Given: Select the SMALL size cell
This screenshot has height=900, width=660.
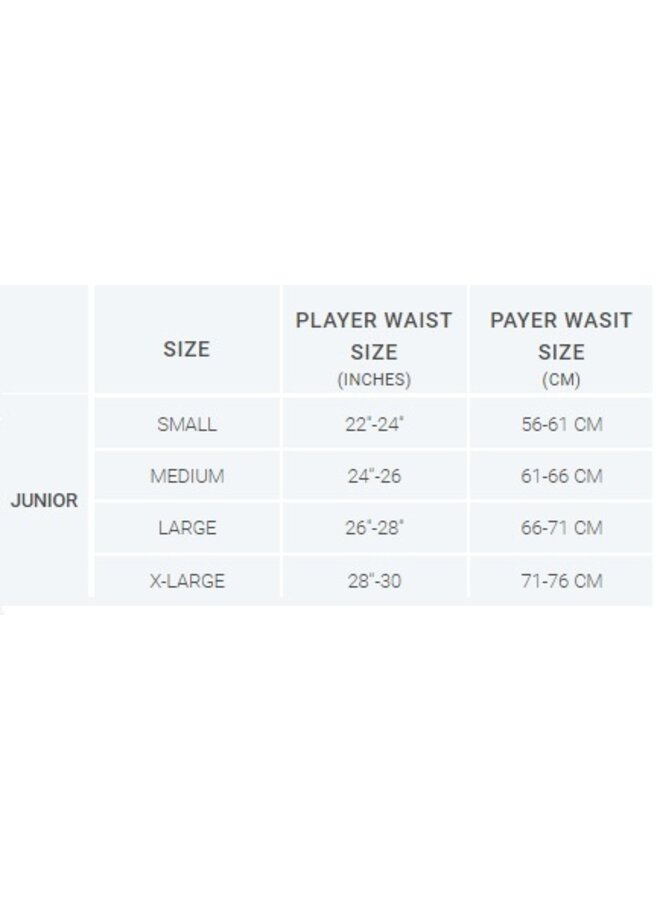Looking at the screenshot, I should click(187, 424).
